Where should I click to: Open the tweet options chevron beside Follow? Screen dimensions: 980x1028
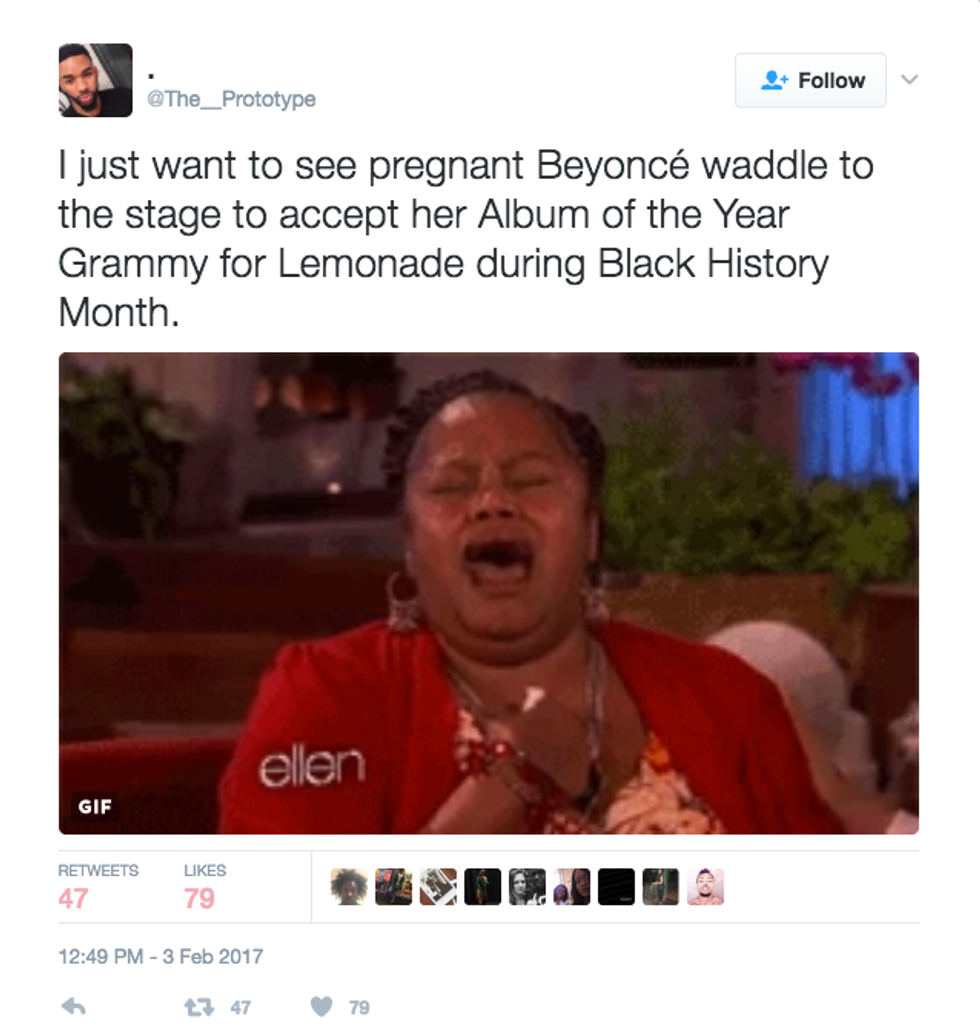[x=909, y=80]
